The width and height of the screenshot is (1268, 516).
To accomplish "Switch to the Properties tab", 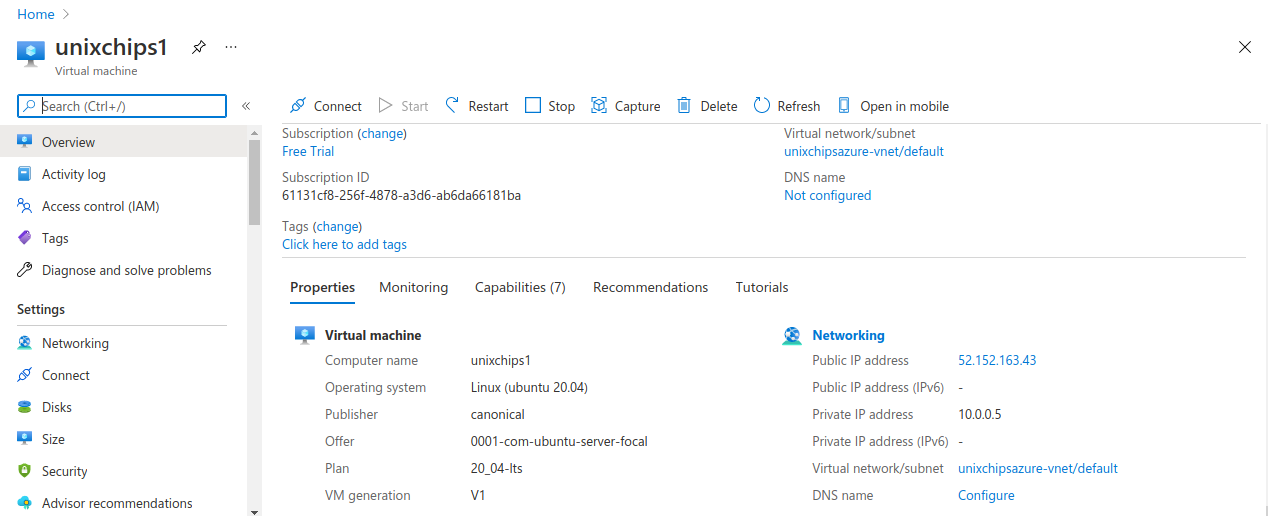I will [x=322, y=287].
